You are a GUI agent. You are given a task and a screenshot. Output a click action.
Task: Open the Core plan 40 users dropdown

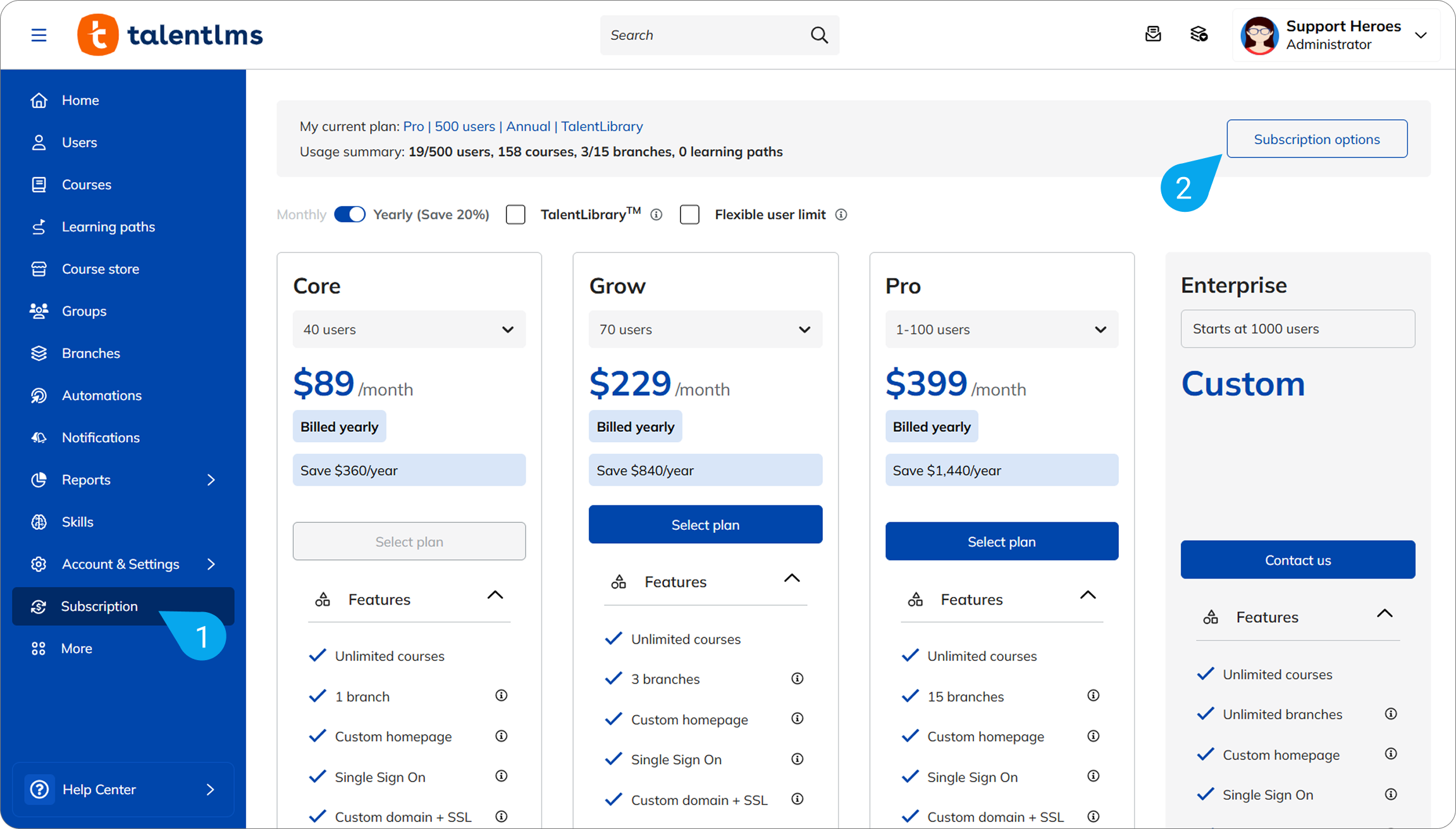[409, 329]
